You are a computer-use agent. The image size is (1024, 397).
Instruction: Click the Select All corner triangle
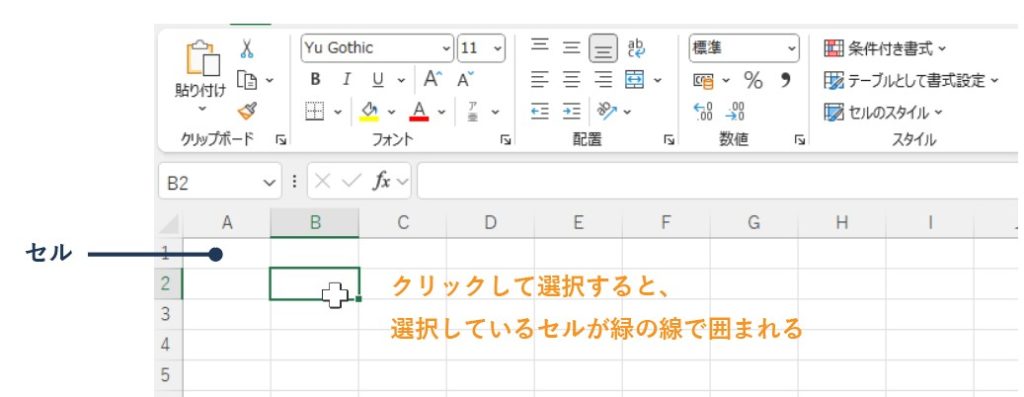pyautogui.click(x=169, y=224)
